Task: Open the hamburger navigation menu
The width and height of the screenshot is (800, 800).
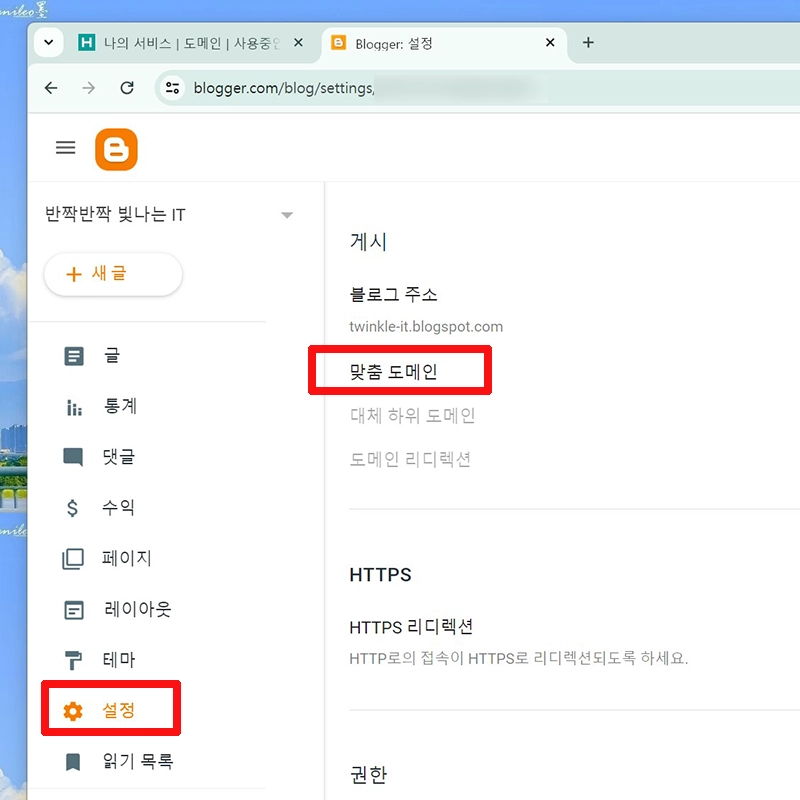Action: 65,147
